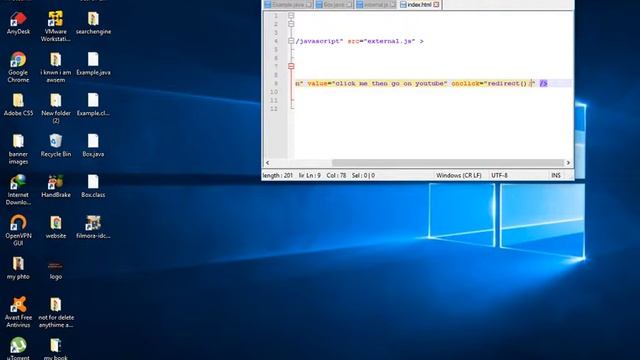This screenshot has width=640, height=360.
Task: Click the editor's horizontal scrollbar thumb
Action: [448, 163]
